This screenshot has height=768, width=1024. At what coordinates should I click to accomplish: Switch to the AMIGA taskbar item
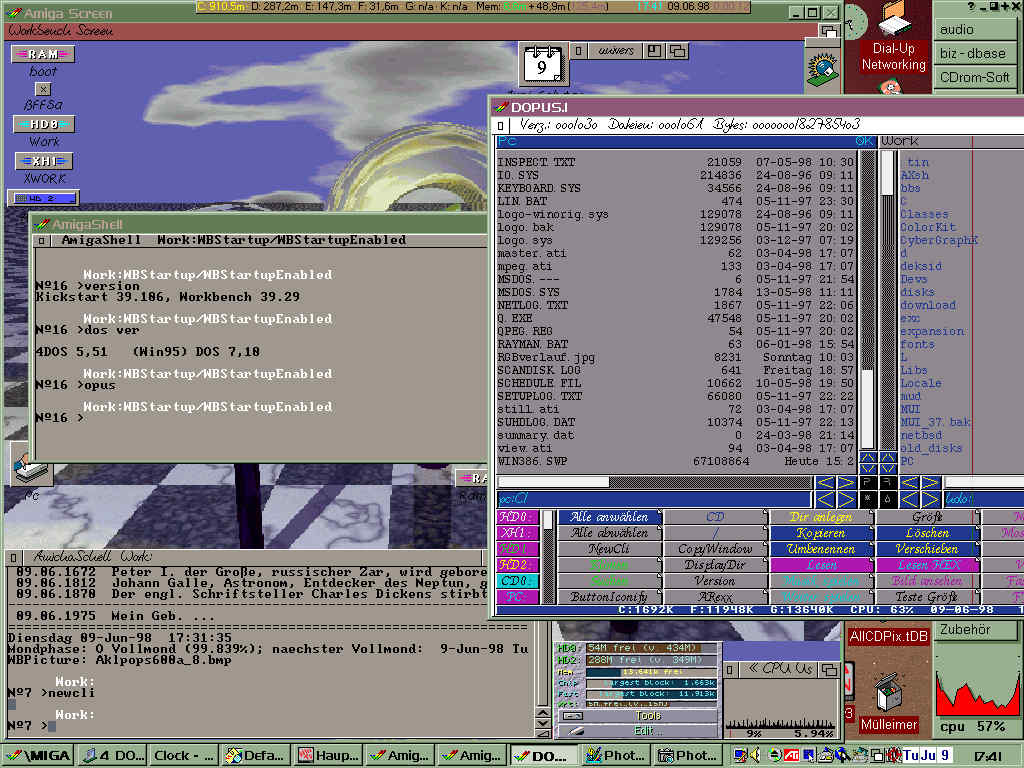[37, 756]
